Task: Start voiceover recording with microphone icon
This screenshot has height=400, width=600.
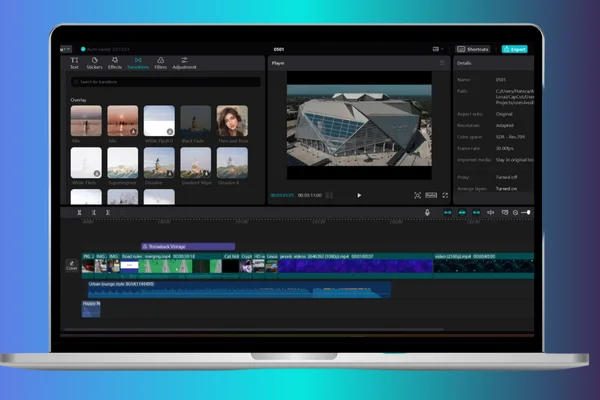Action: pos(427,212)
